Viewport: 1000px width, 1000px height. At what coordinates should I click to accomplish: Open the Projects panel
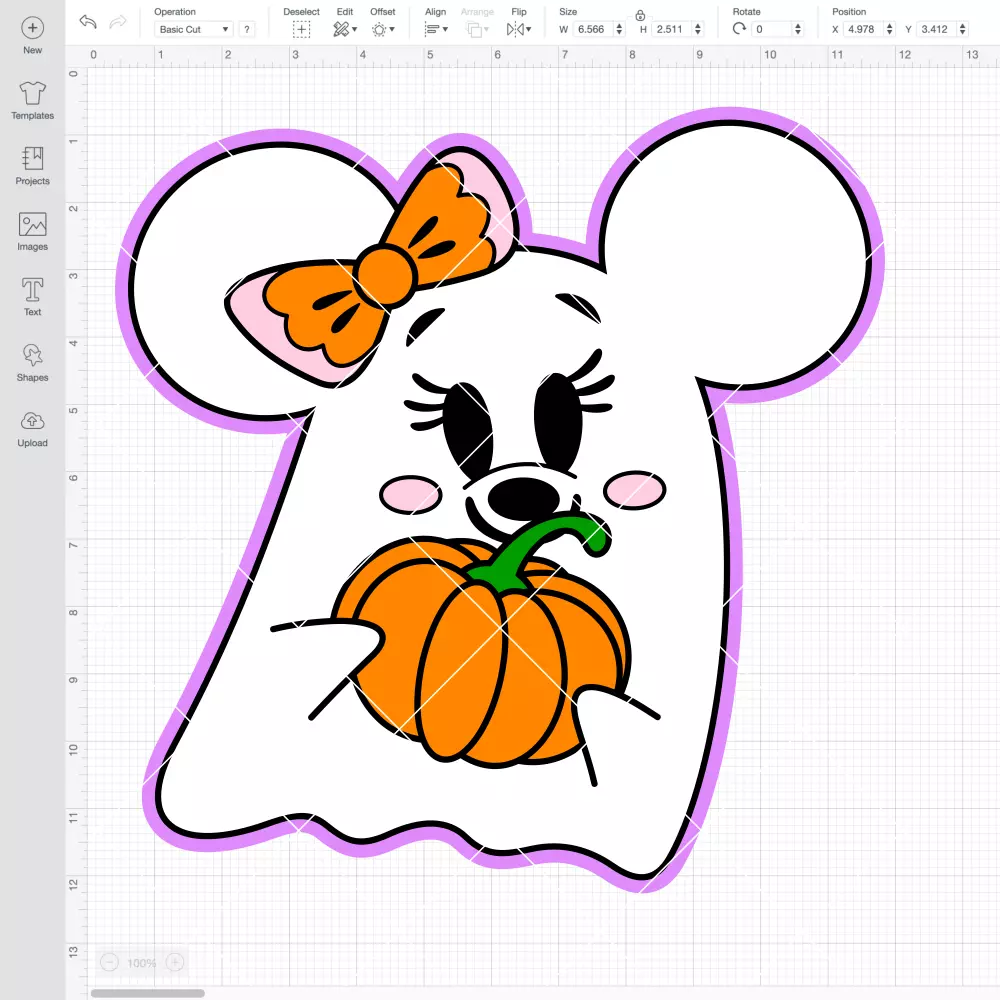click(x=33, y=166)
